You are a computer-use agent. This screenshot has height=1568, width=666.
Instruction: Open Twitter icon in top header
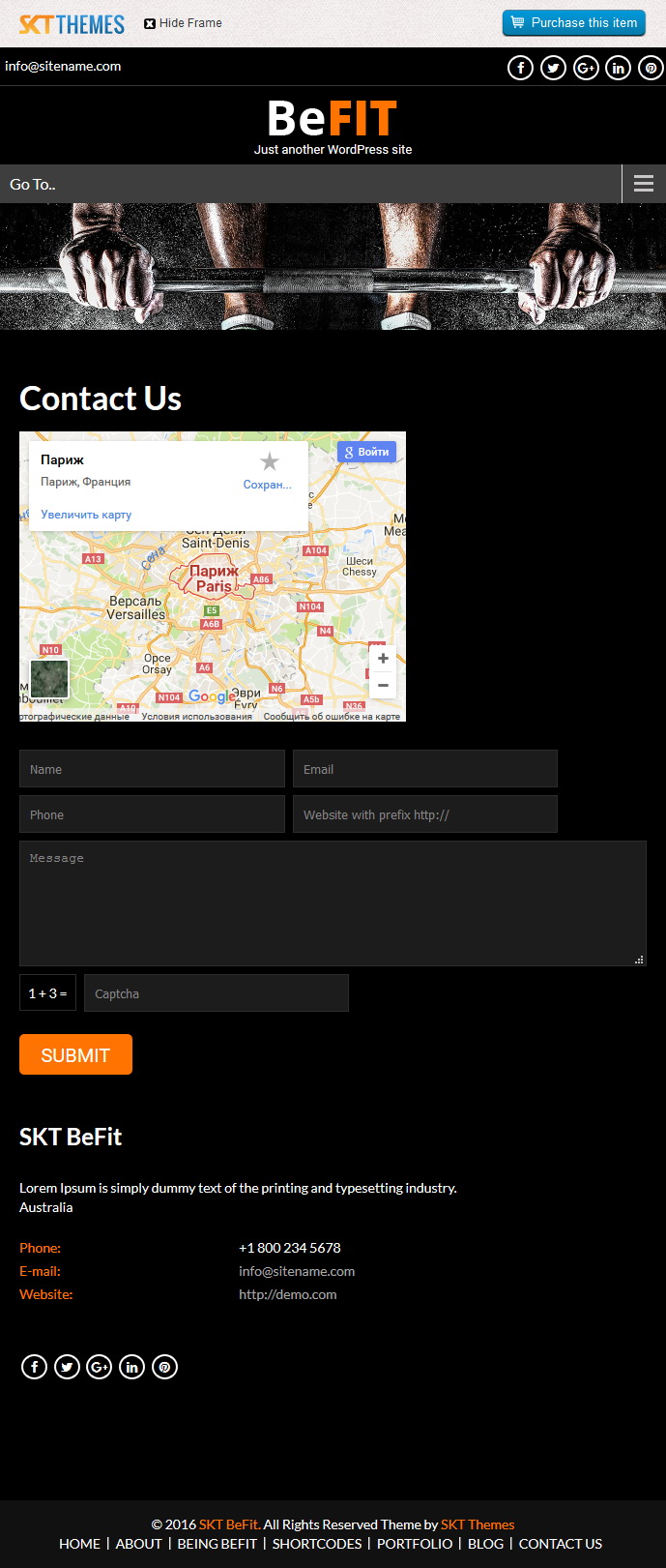coord(553,68)
